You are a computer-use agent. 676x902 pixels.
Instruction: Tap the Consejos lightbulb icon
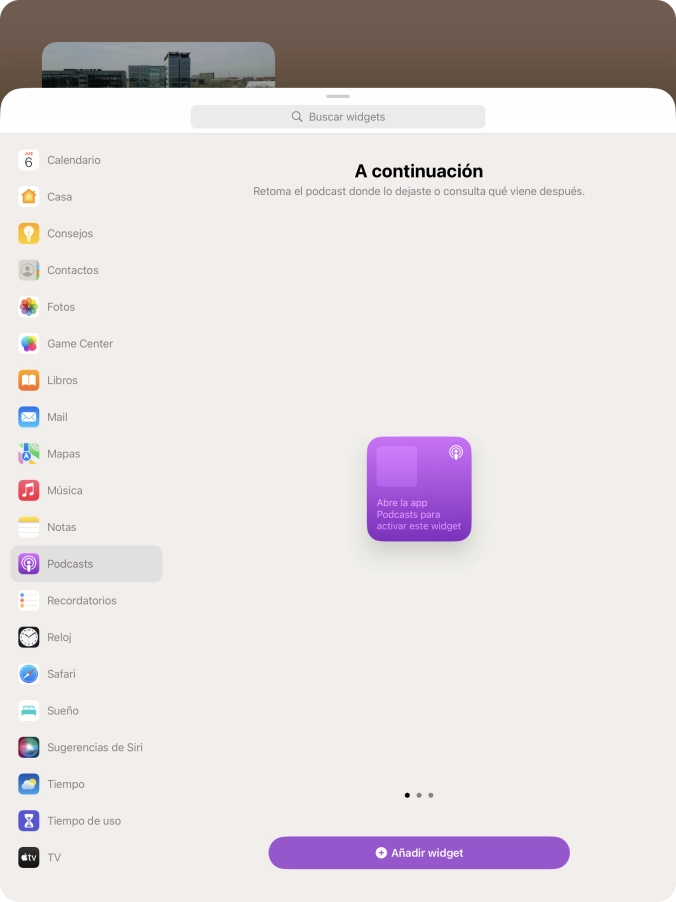coord(29,234)
